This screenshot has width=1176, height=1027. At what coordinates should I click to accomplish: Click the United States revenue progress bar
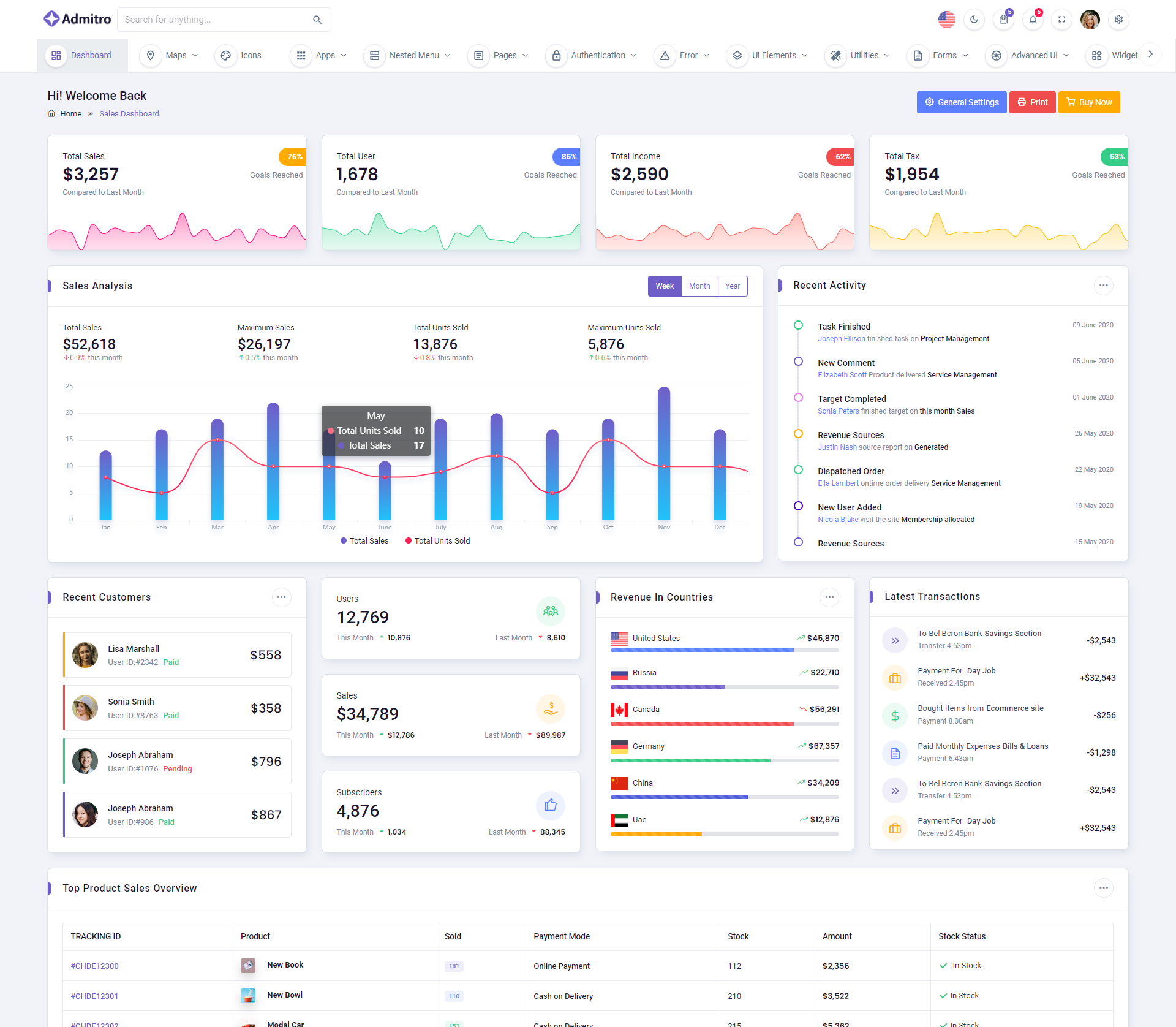(x=724, y=650)
